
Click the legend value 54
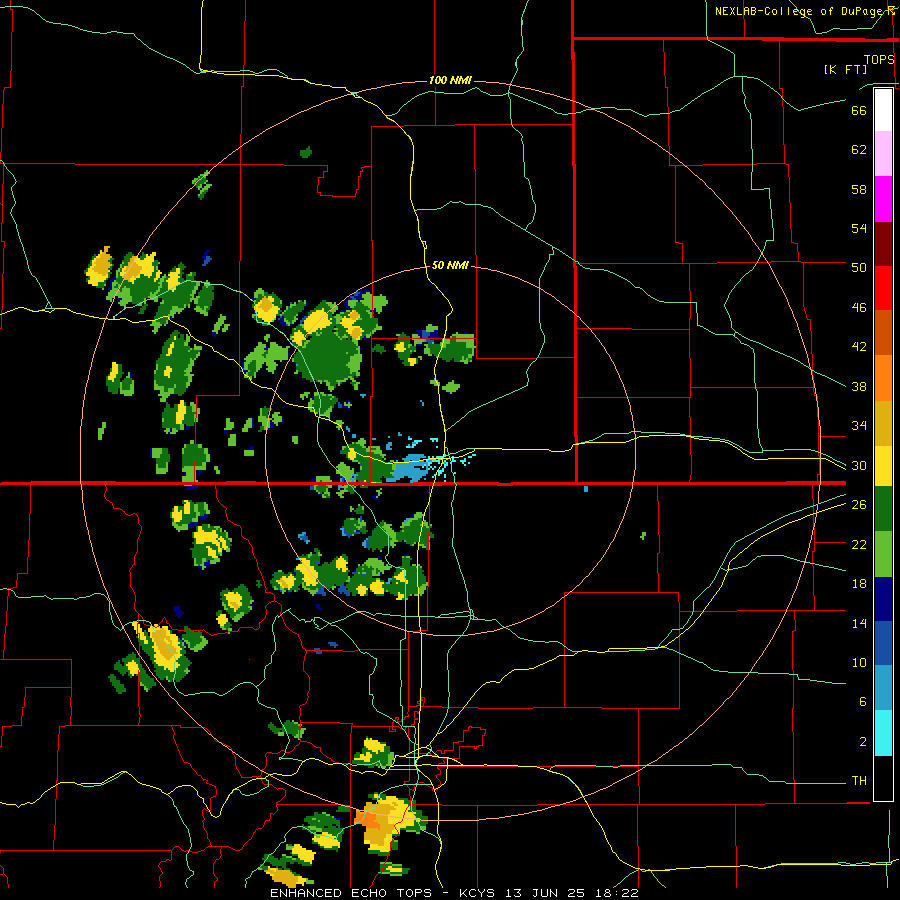859,228
